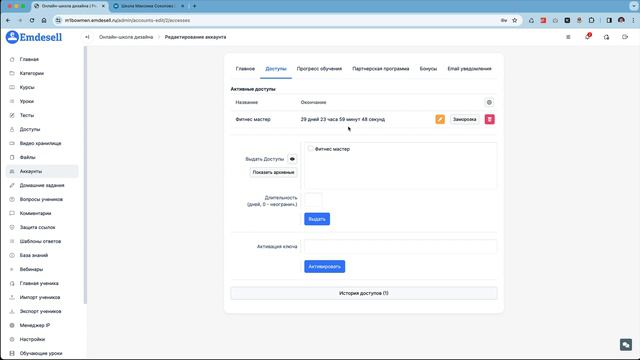Open Менеджер IP in the sidebar
640x360 pixels.
[35, 325]
